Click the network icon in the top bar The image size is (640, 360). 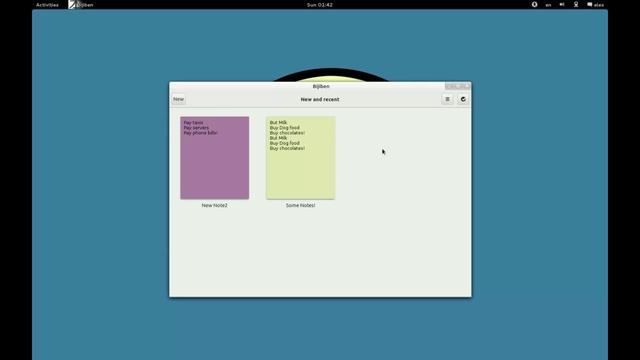tap(576, 4)
